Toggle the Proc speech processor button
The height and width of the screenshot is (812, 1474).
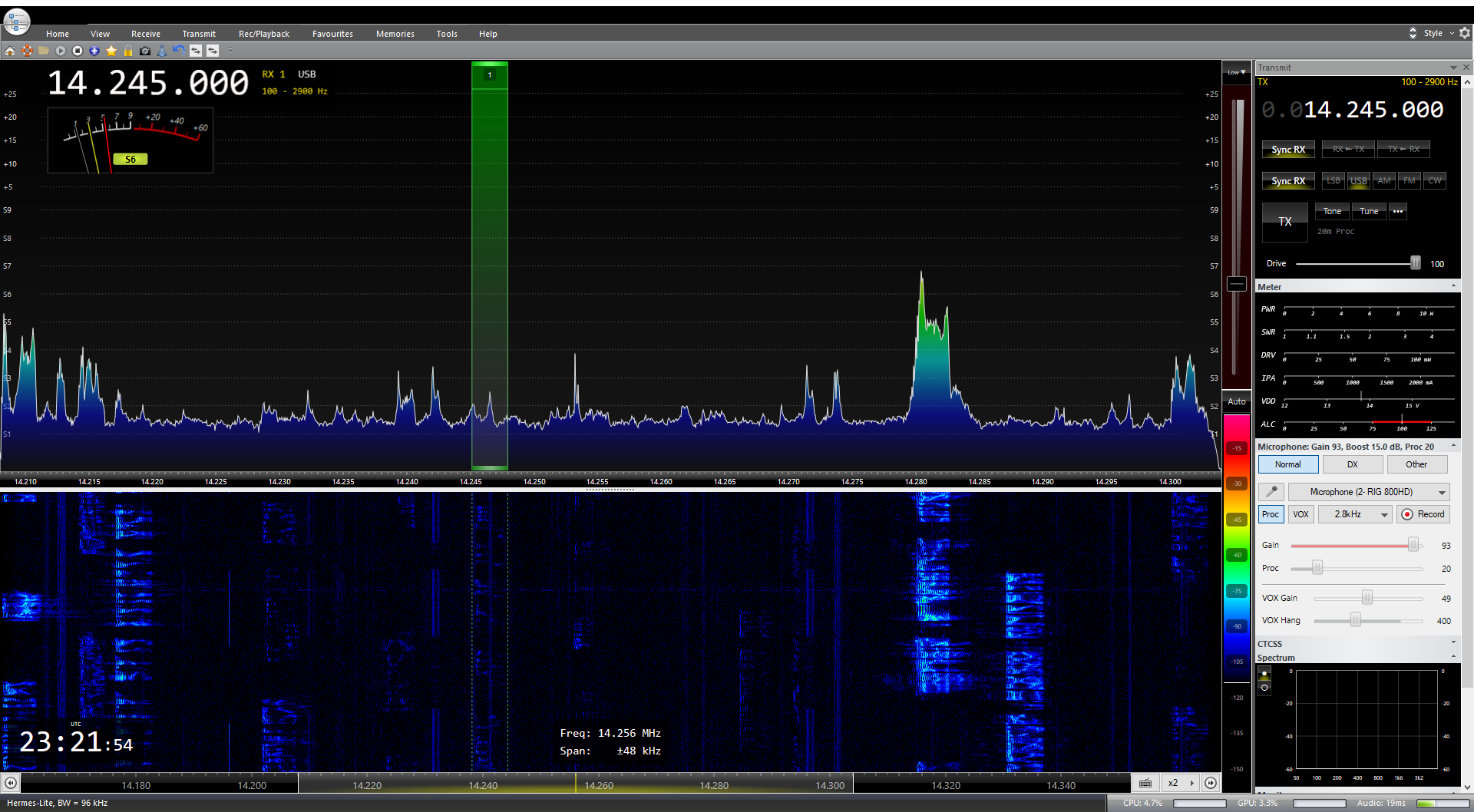pos(1271,514)
